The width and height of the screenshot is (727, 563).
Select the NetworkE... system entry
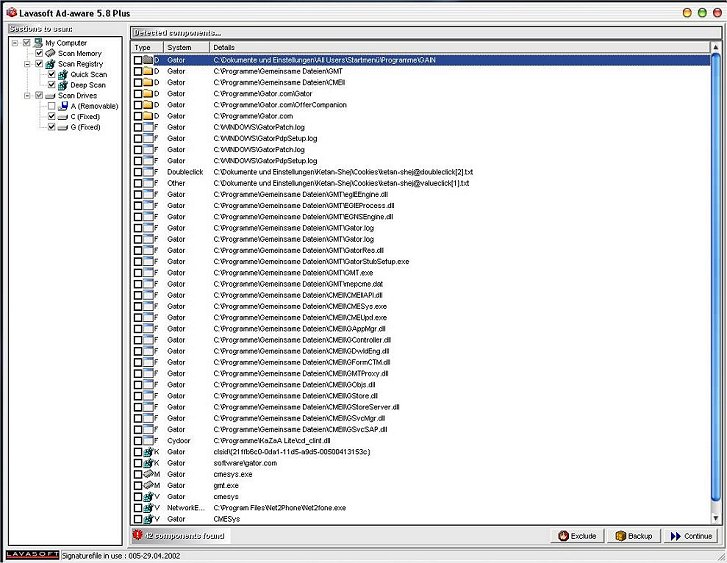185,508
